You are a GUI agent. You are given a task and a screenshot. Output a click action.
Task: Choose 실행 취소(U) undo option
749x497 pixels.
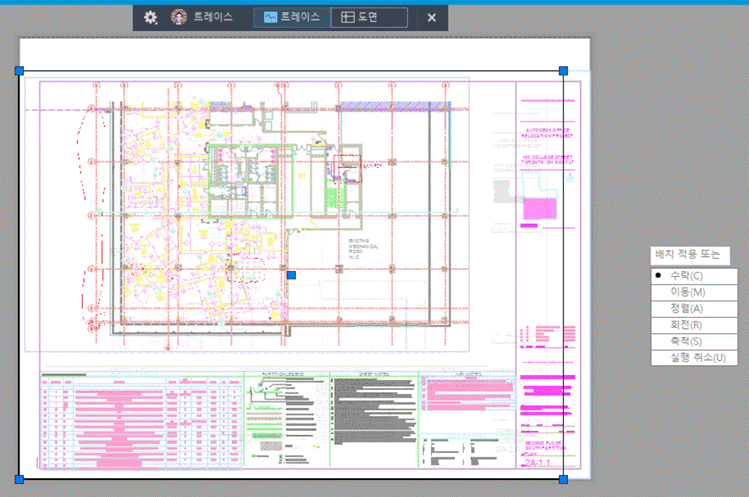694,357
